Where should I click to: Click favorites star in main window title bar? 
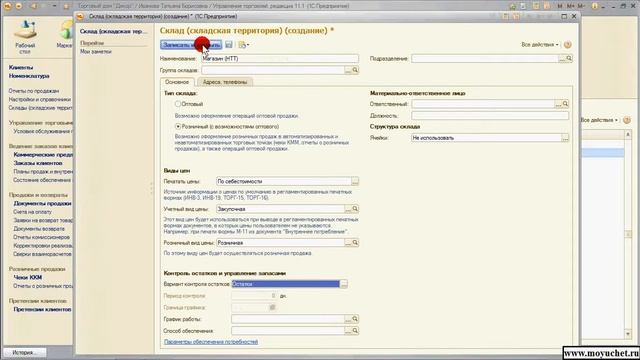pos(67,6)
